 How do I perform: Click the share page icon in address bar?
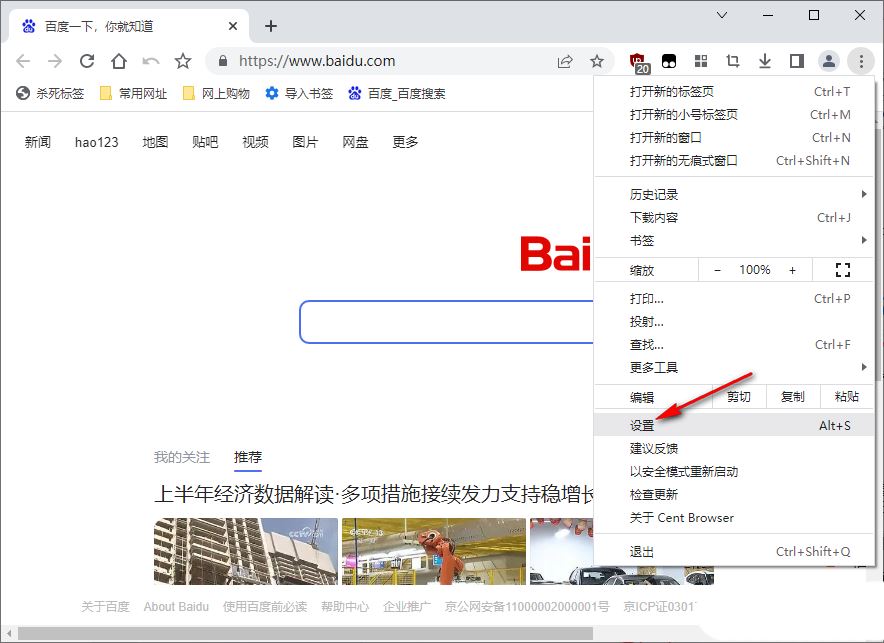[x=565, y=61]
